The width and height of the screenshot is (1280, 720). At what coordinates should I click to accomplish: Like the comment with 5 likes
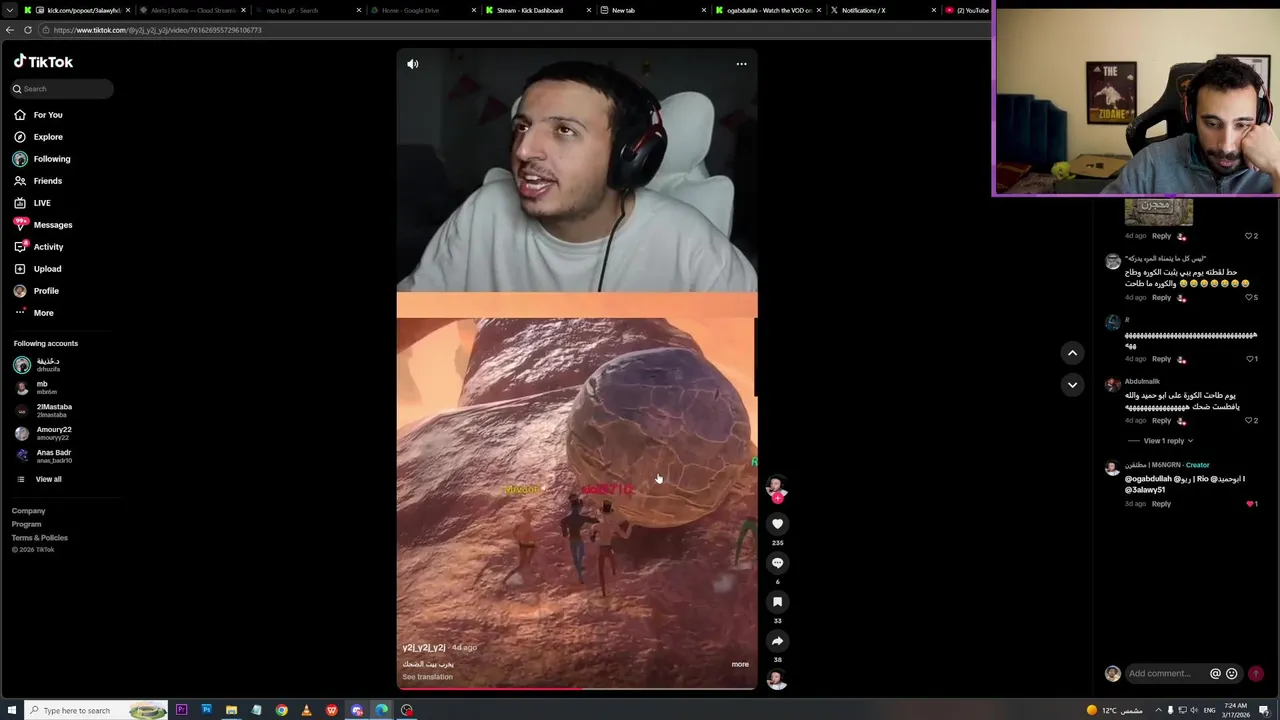coord(1250,298)
